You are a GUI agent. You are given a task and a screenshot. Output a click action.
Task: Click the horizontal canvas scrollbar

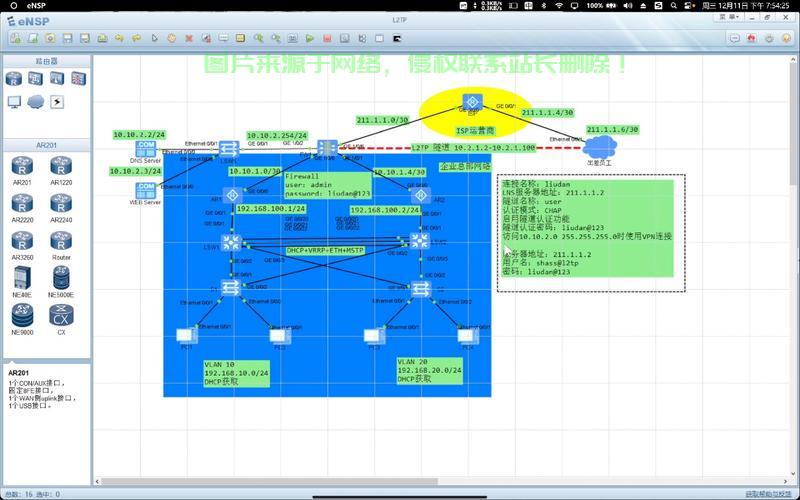(x=269, y=481)
